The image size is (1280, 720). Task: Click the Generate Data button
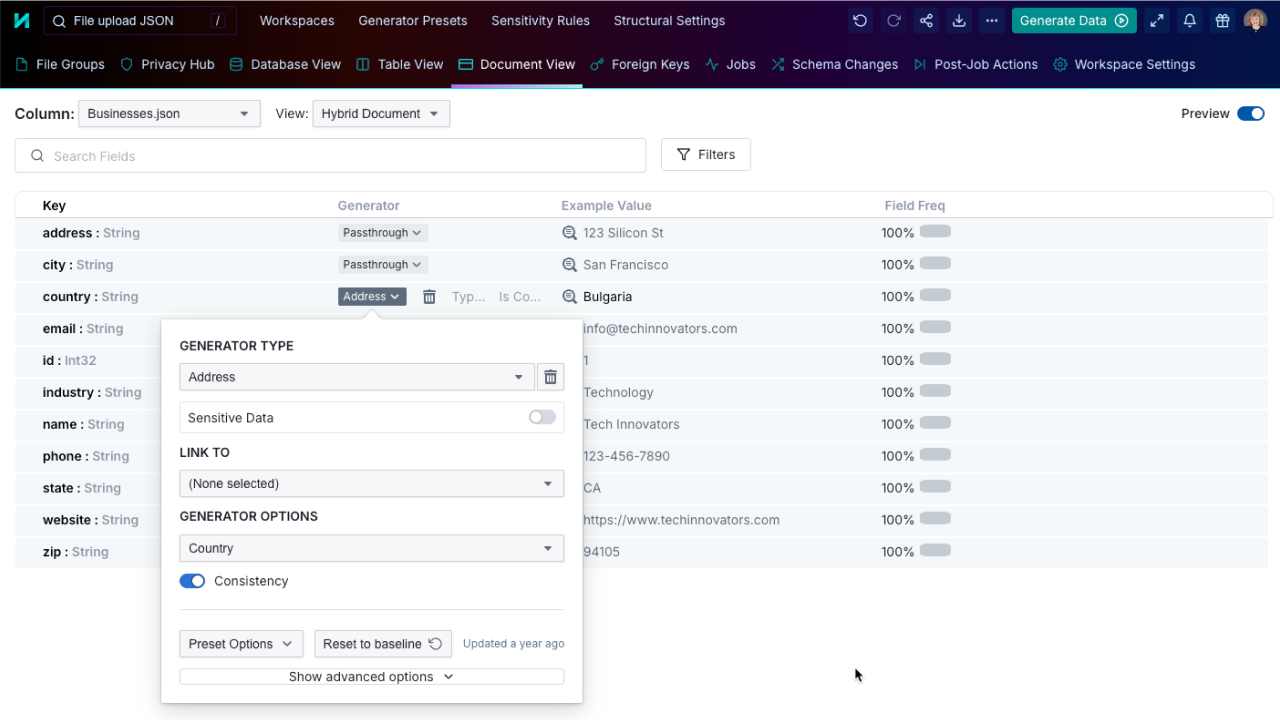[x=1074, y=20]
